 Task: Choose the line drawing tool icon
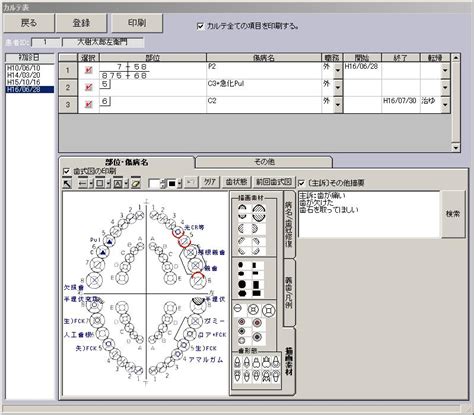83,183
